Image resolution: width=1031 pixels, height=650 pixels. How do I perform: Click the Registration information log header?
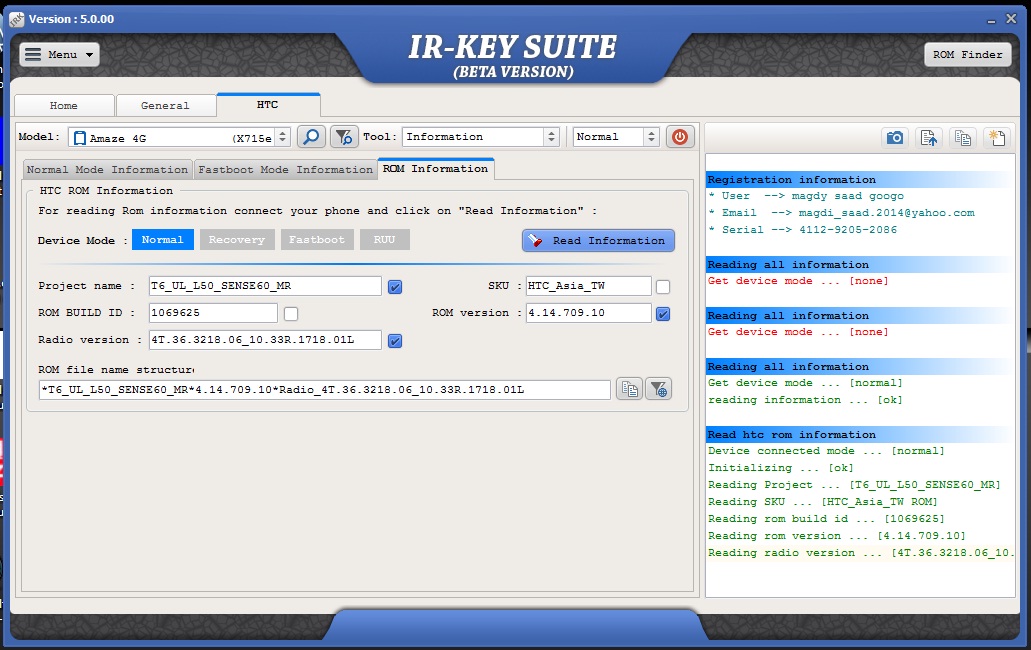click(x=860, y=179)
